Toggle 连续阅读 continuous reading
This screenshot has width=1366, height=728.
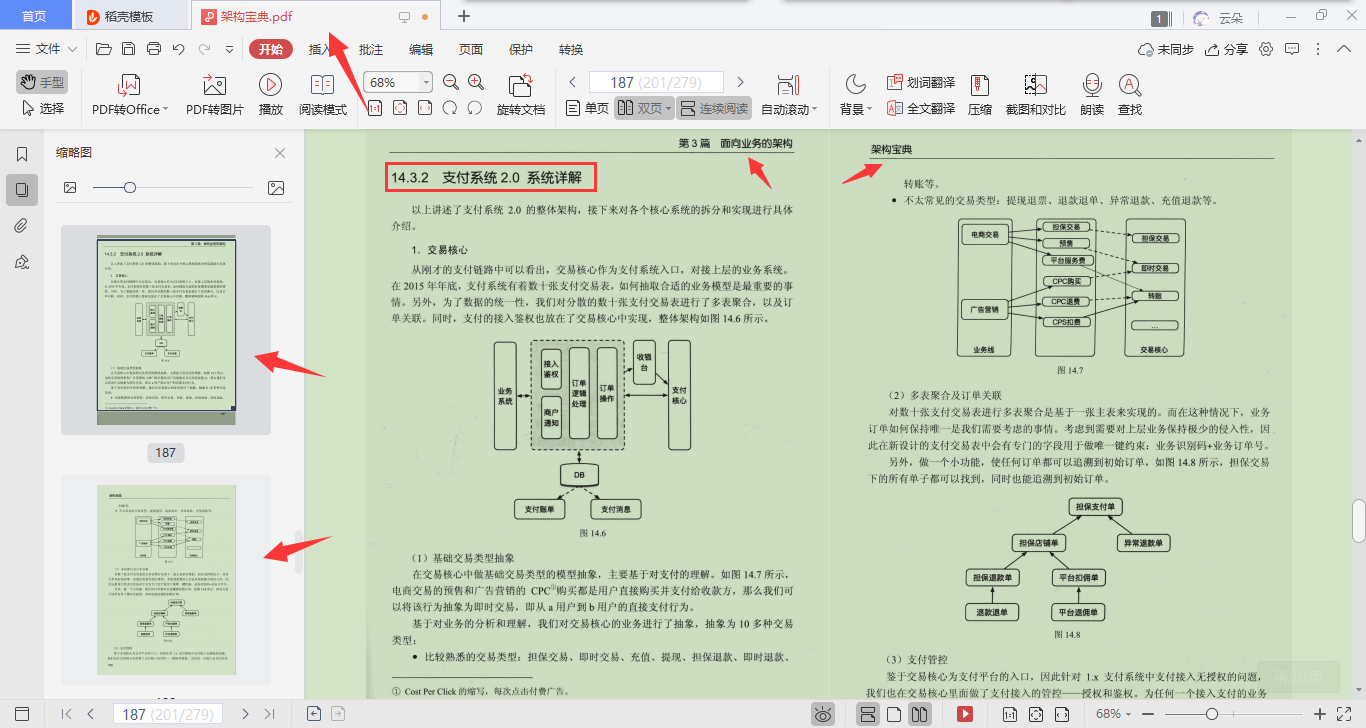[714, 108]
